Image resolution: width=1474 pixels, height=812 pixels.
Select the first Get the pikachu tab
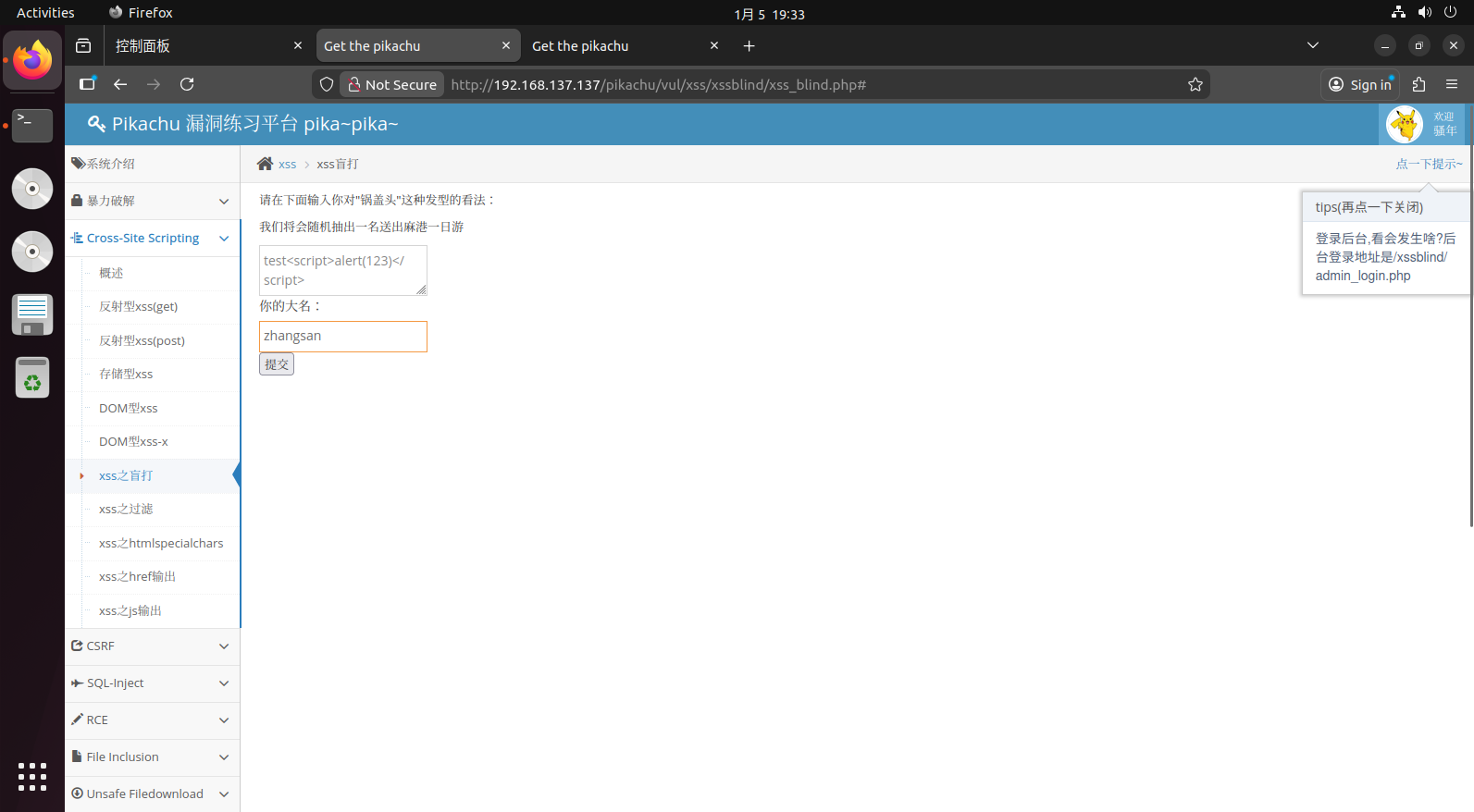[x=407, y=45]
